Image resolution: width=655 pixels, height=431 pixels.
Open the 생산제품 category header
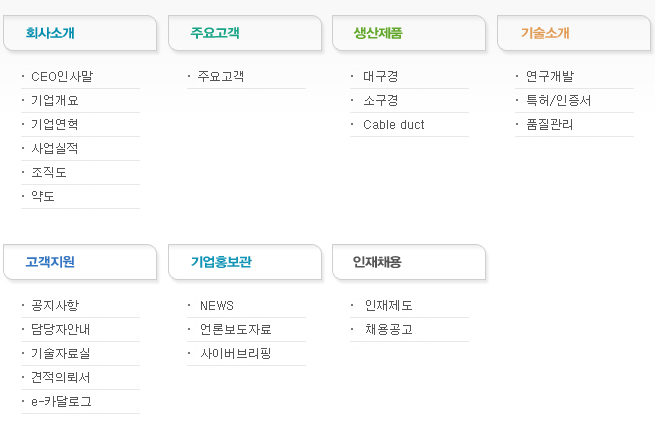click(378, 33)
